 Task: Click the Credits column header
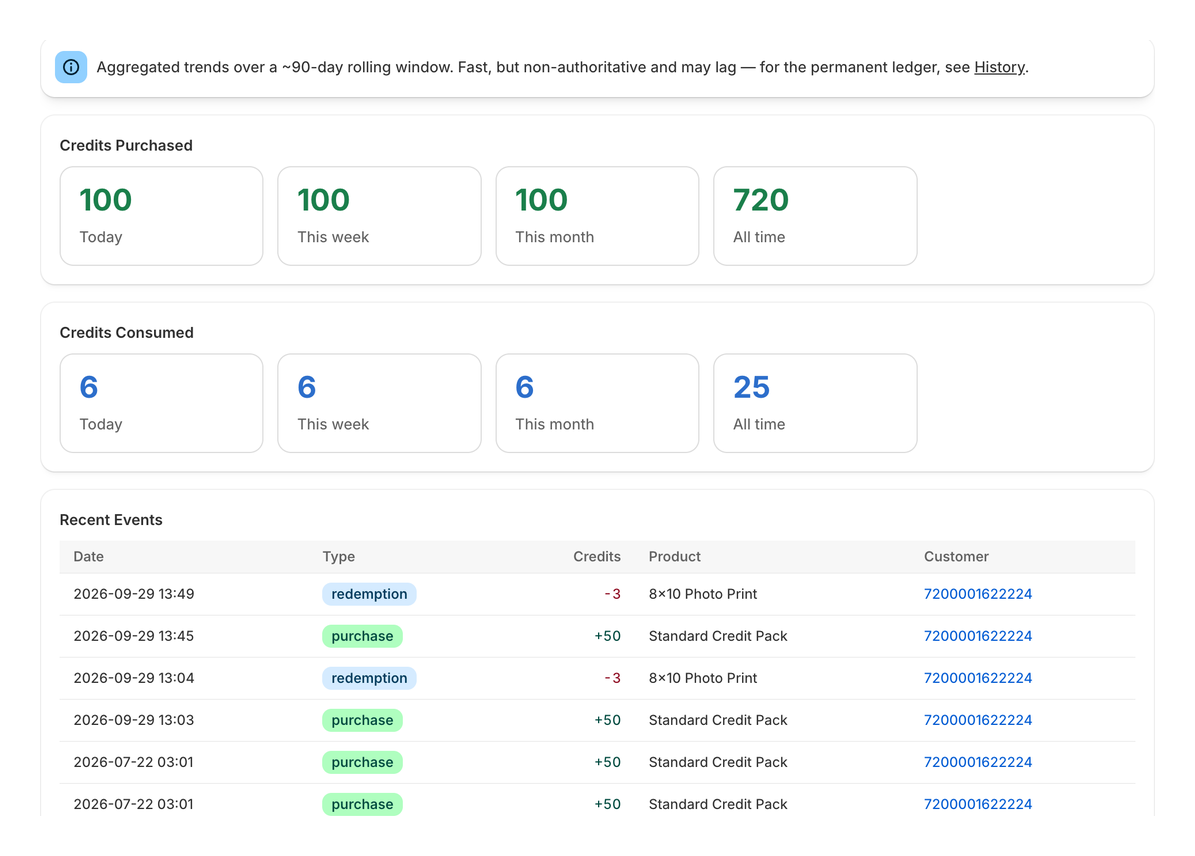pyautogui.click(x=597, y=556)
